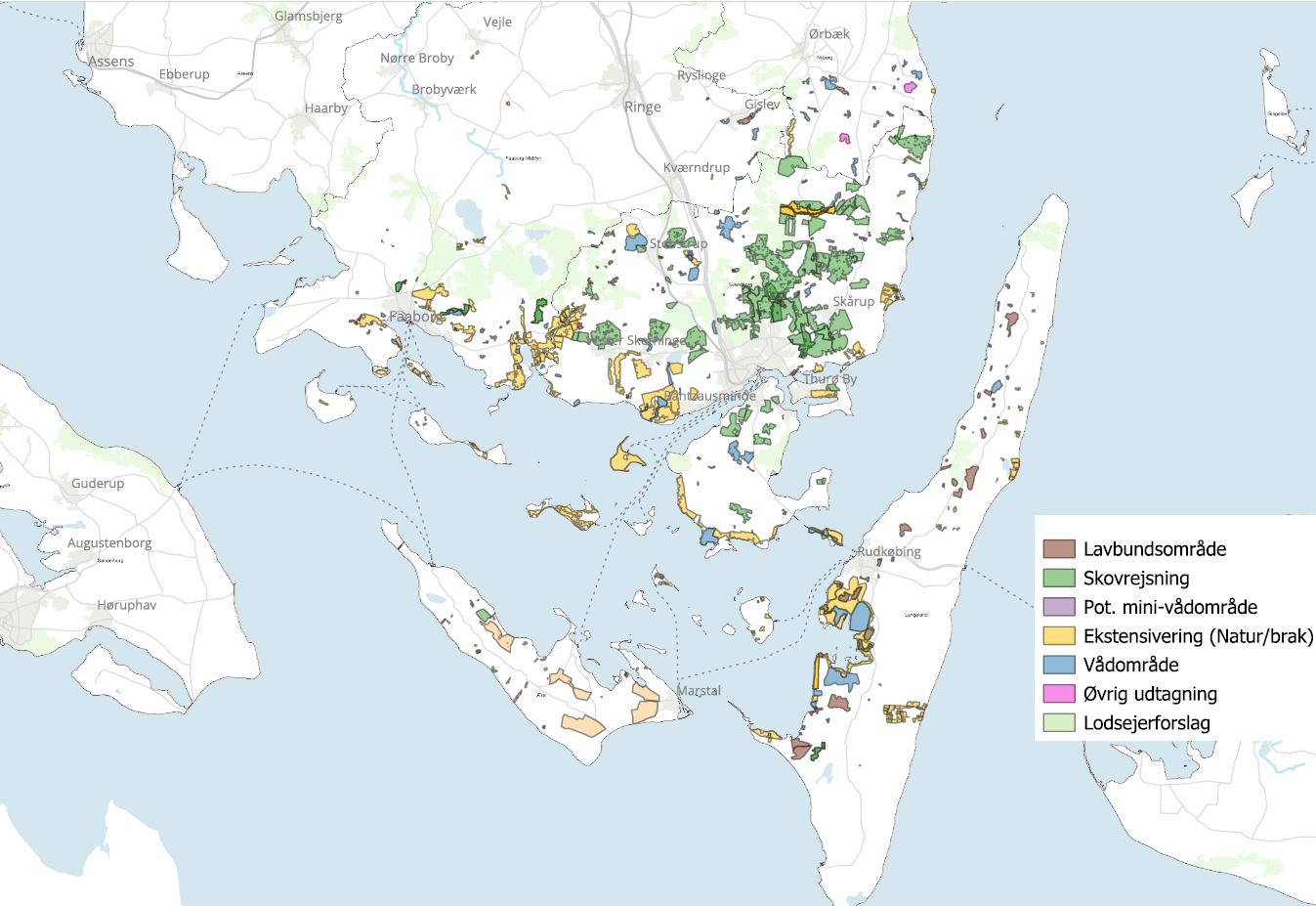Select the purple Pot. mini-vådområde swatch
Image resolution: width=1316 pixels, height=906 pixels.
coord(1059,607)
